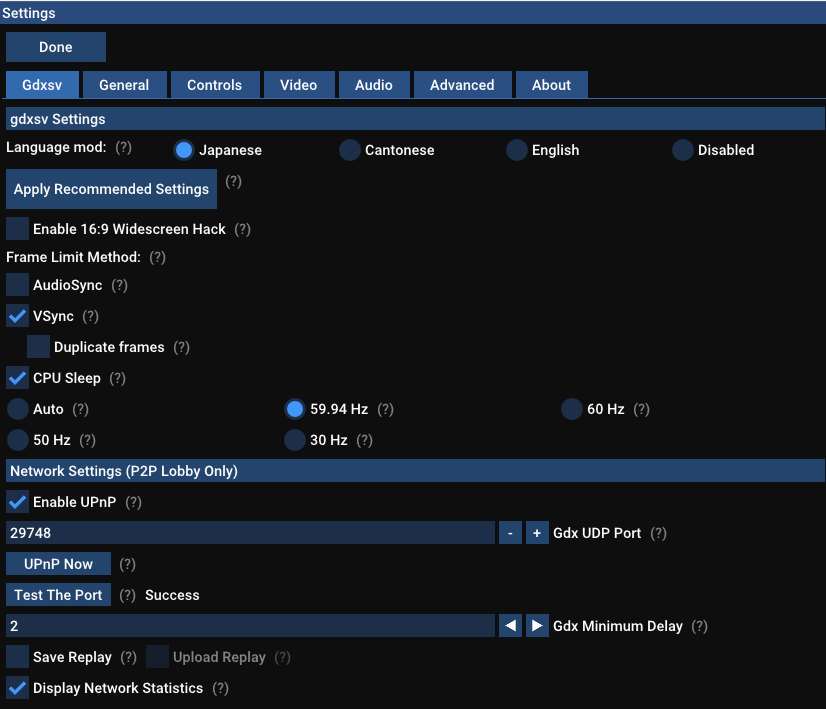Decrease Gdx Minimum Delay with left arrow
The height and width of the screenshot is (709, 826).
click(510, 626)
